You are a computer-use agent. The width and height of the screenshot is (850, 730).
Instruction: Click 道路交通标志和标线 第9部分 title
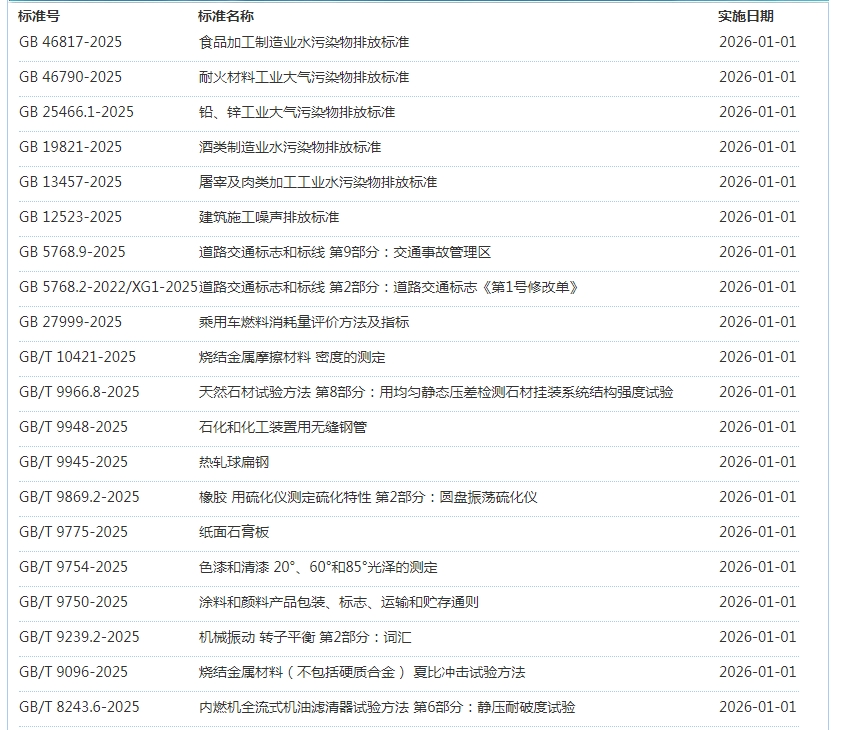345,252
